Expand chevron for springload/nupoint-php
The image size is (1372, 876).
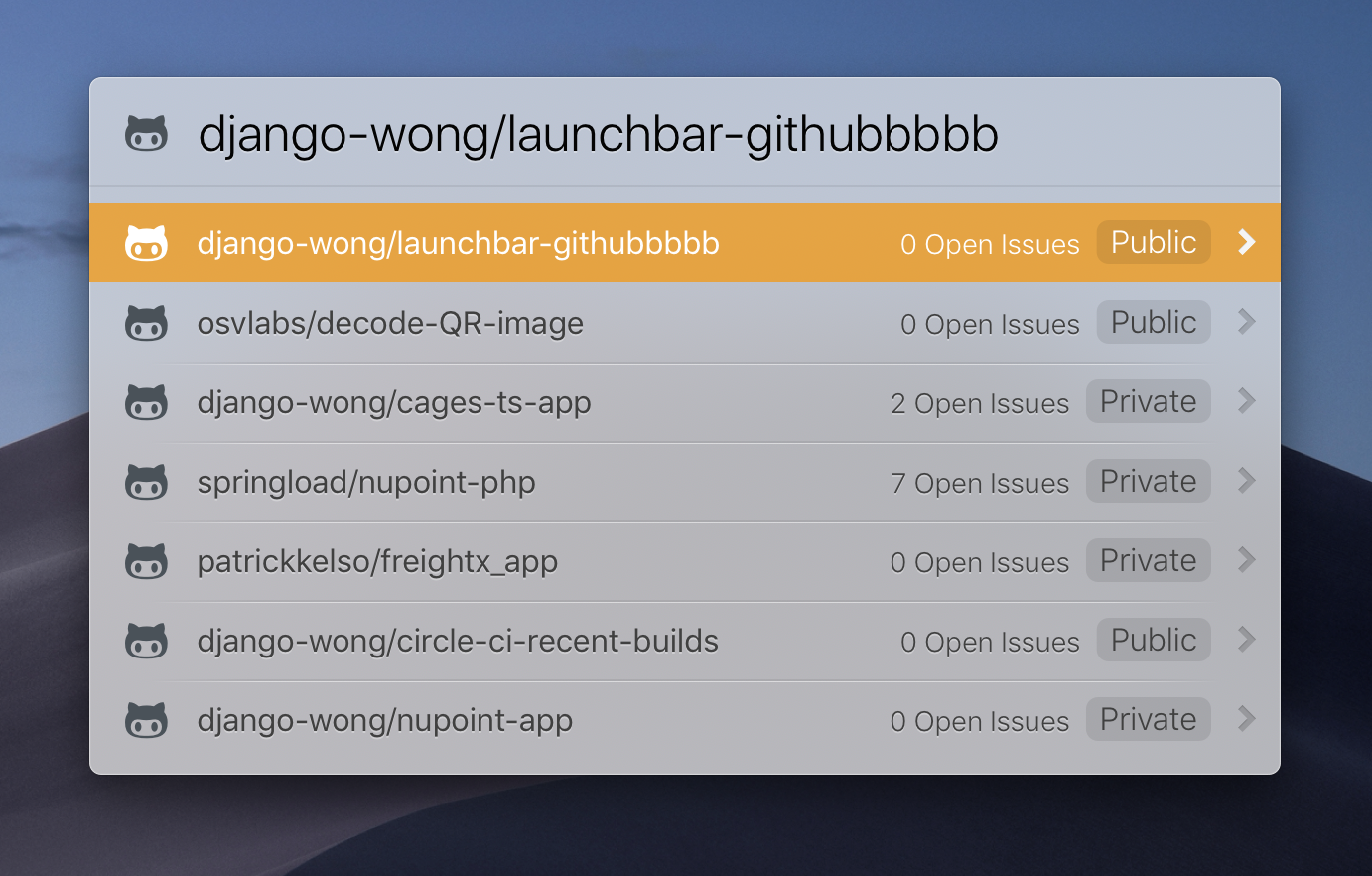coord(1247,481)
